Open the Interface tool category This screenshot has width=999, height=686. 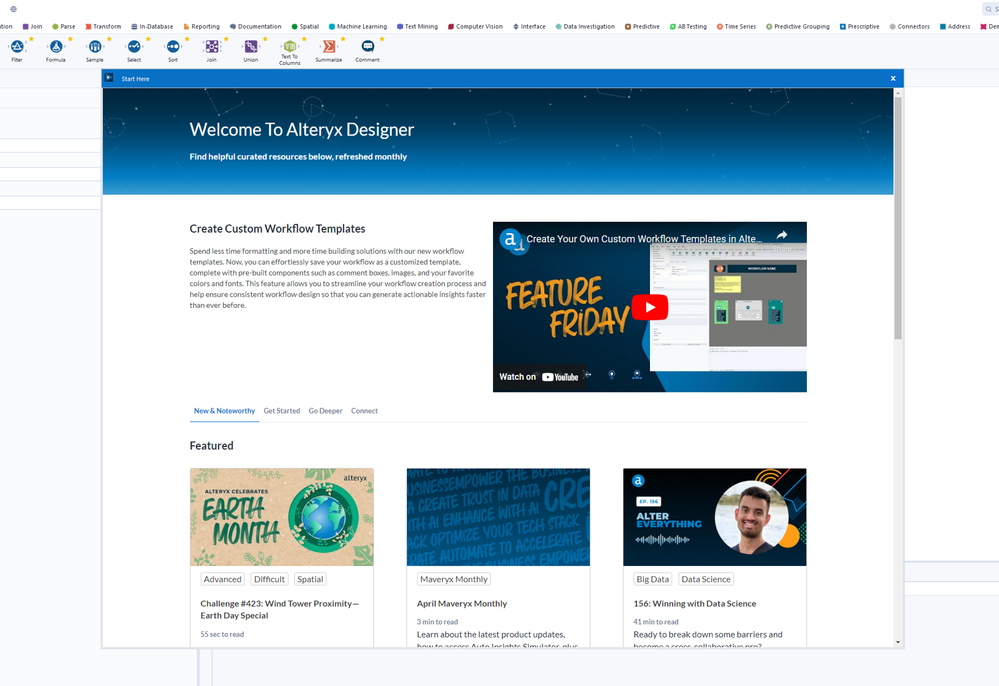click(529, 27)
